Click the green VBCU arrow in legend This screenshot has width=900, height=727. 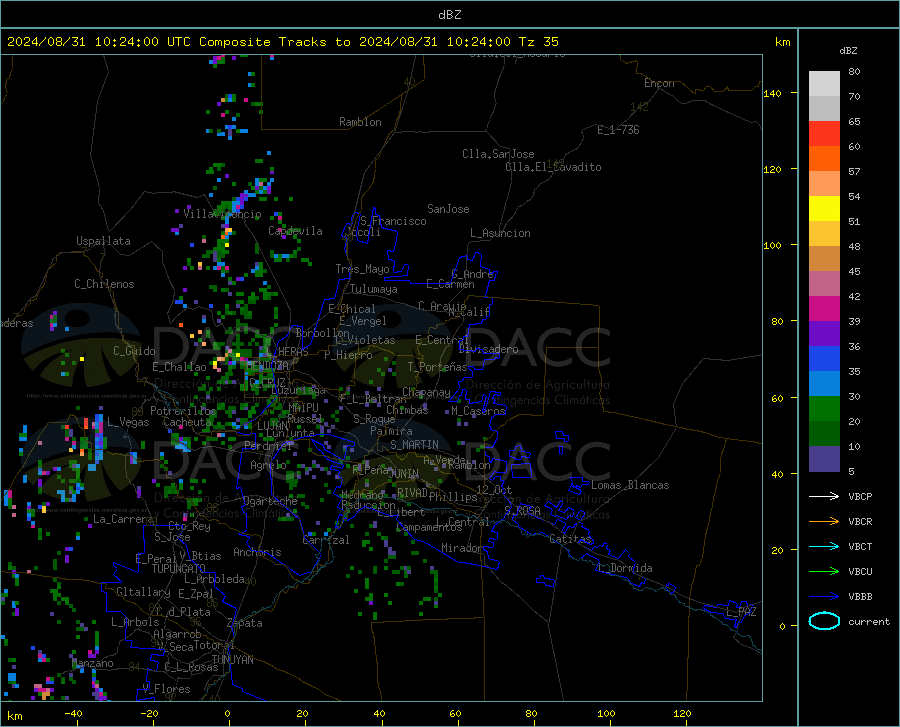[x=824, y=572]
